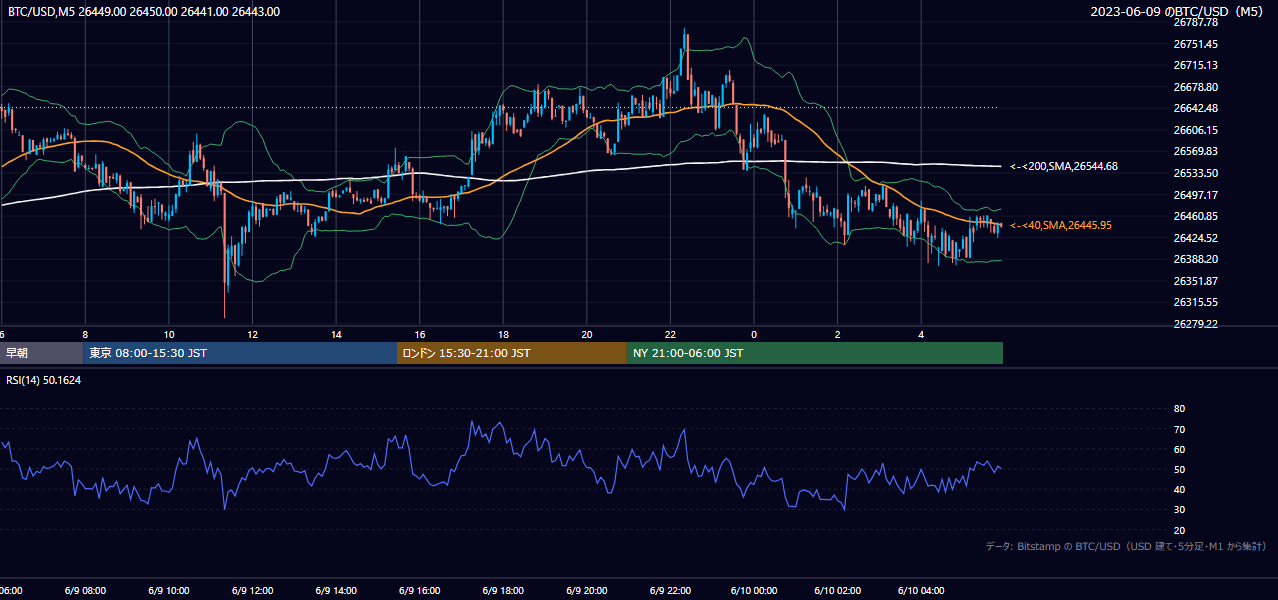Click the 6/10 04:00 bottom time label
Image resolution: width=1278 pixels, height=600 pixels.
pos(922,591)
